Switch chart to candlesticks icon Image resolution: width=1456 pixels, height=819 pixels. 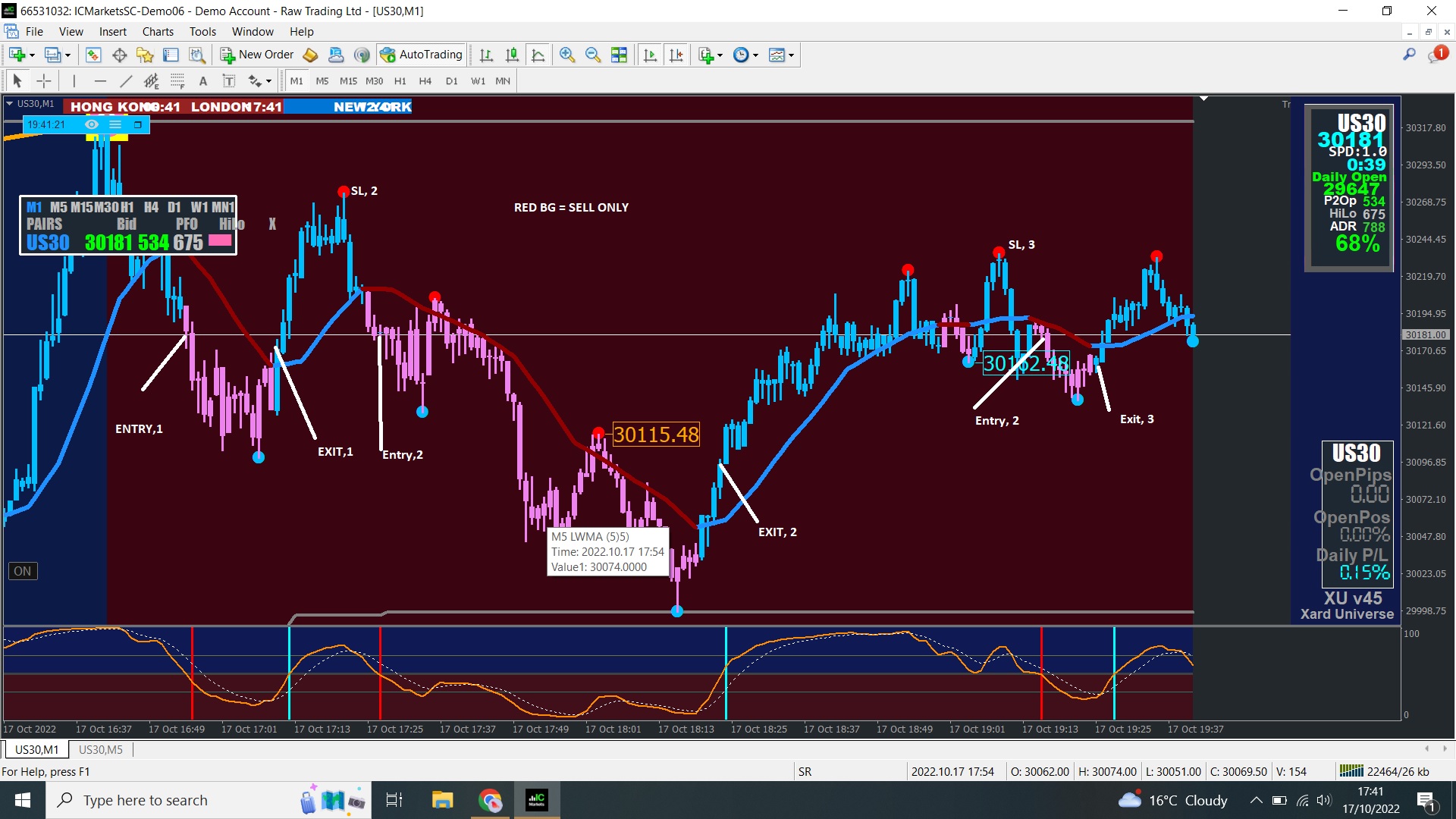click(x=513, y=55)
